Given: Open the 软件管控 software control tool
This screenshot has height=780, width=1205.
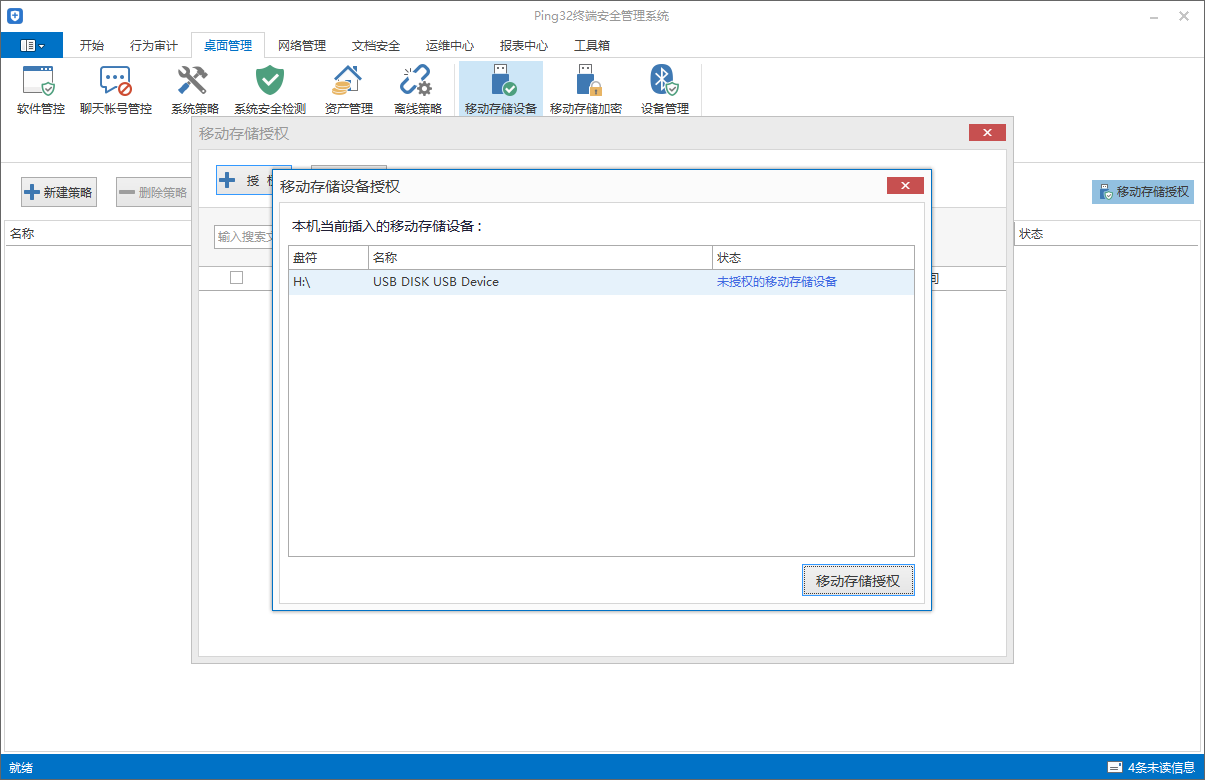Looking at the screenshot, I should 40,90.
